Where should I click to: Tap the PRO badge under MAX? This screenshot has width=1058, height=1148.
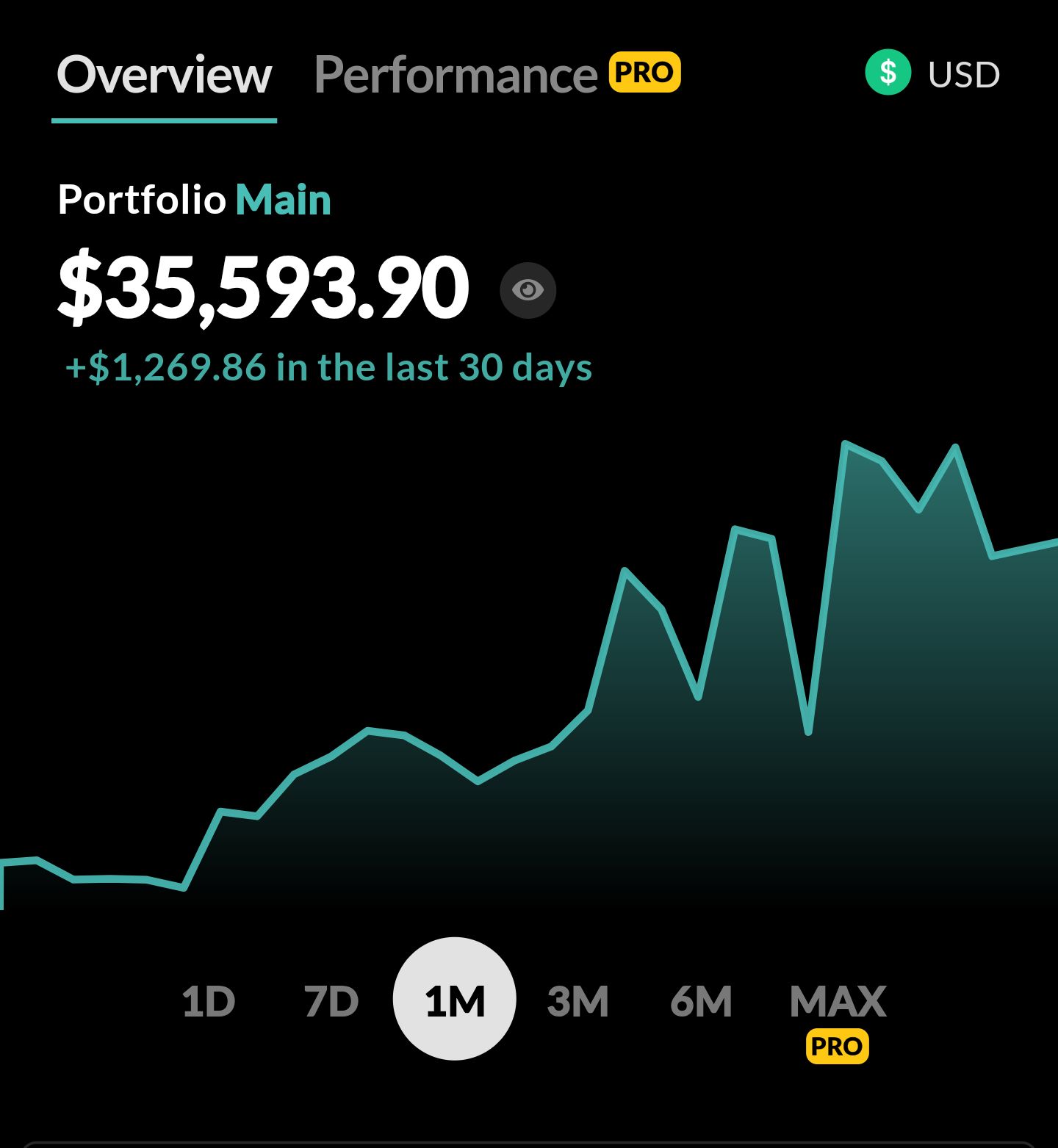click(x=837, y=1046)
